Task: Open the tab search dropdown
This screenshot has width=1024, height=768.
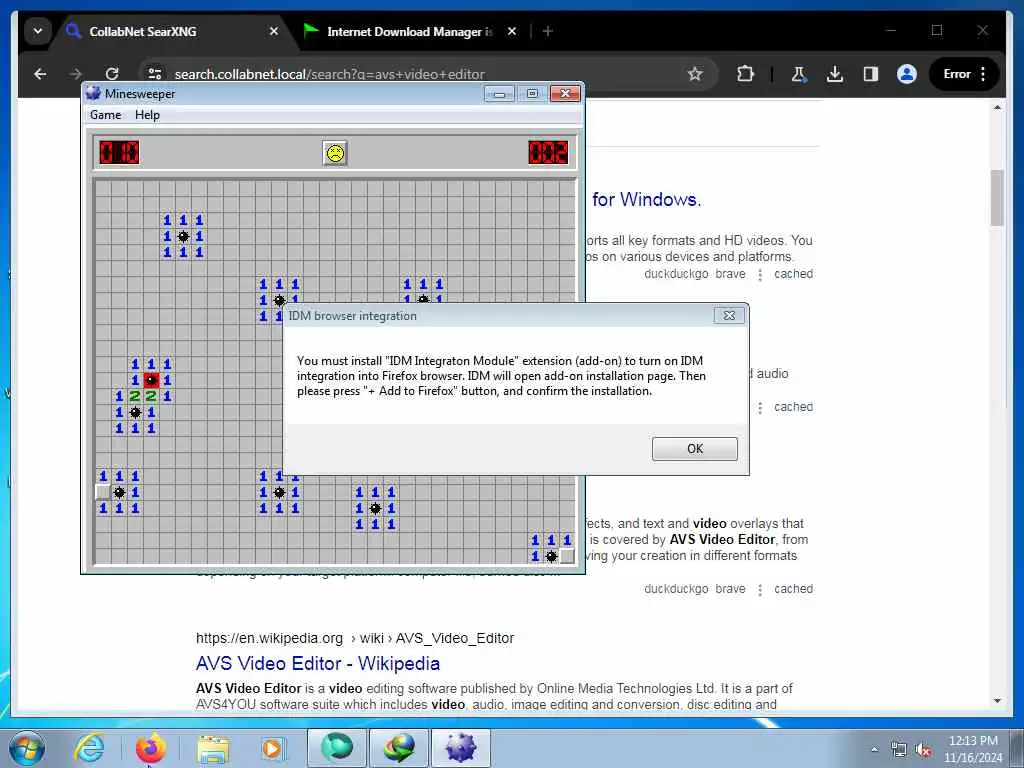Action: coord(38,31)
